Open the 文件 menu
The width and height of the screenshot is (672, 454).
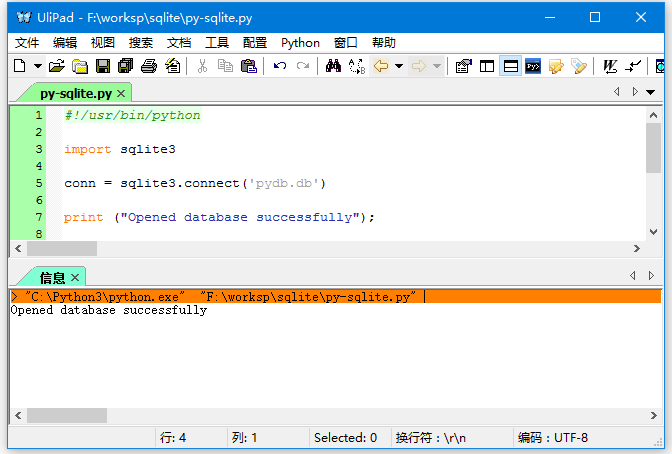pos(27,42)
